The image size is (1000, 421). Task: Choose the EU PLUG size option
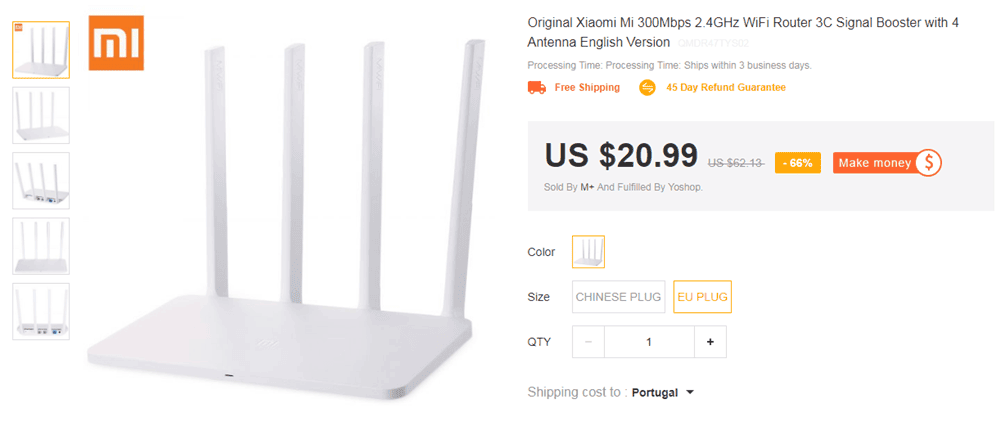point(703,297)
